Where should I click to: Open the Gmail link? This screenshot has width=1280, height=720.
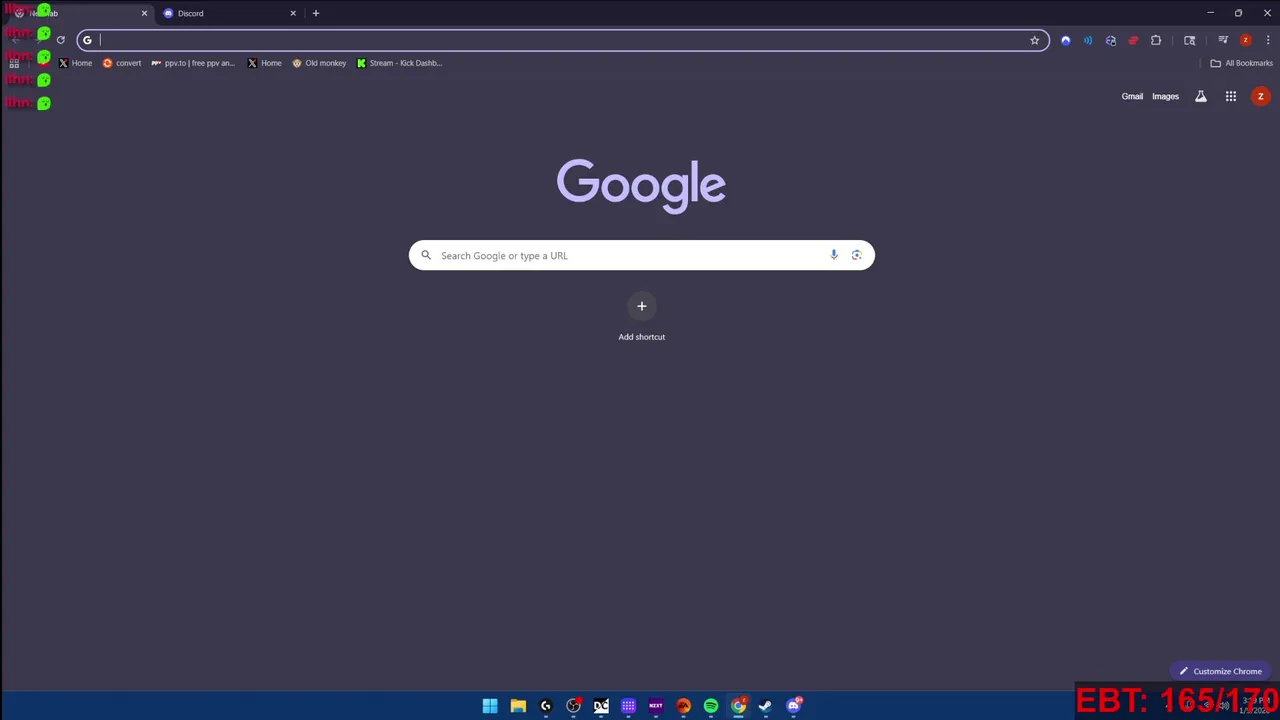pyautogui.click(x=1132, y=96)
